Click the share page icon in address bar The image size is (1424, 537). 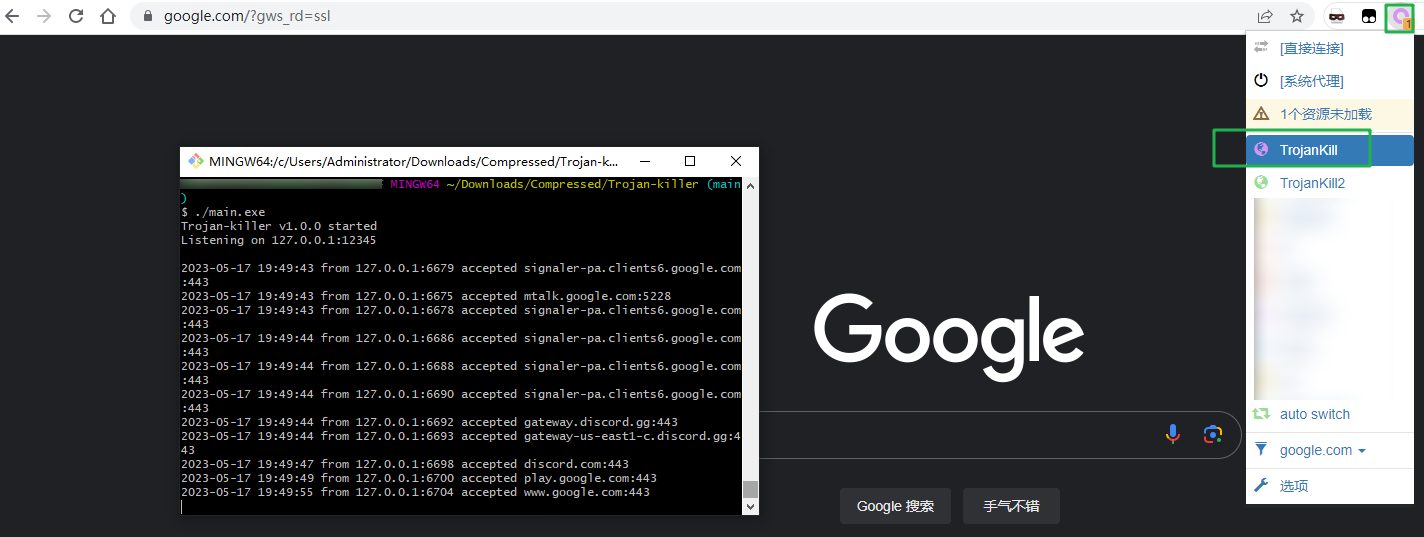tap(1265, 16)
